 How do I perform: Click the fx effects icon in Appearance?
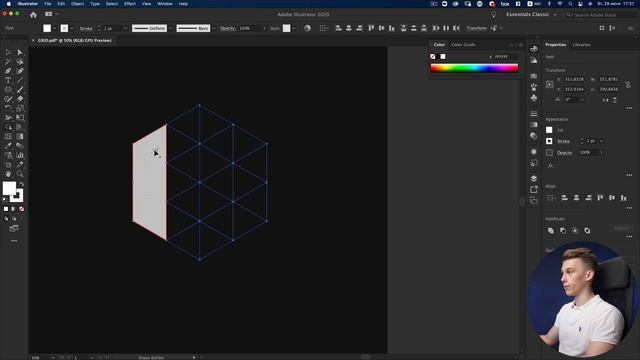(550, 165)
